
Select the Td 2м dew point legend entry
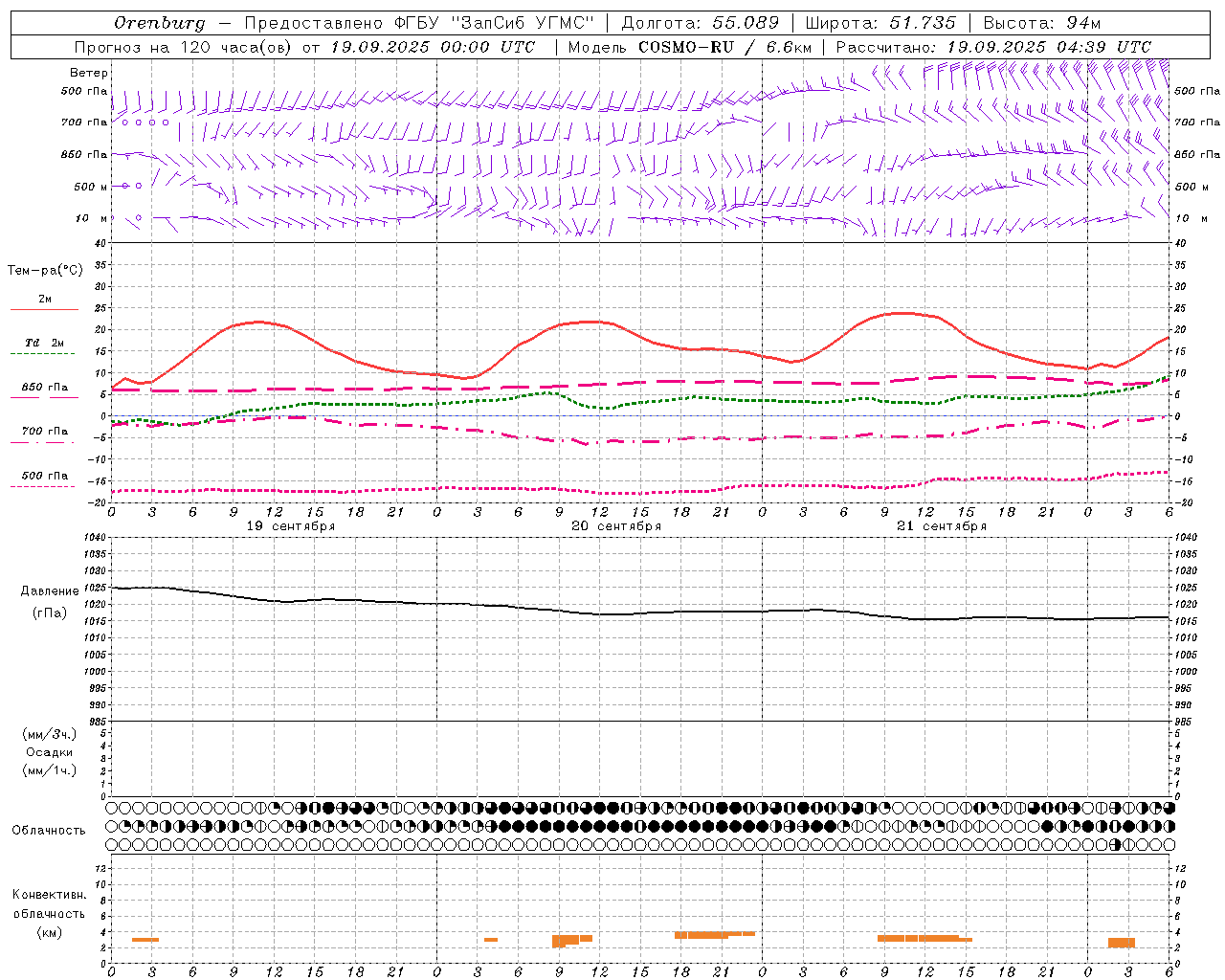click(45, 343)
